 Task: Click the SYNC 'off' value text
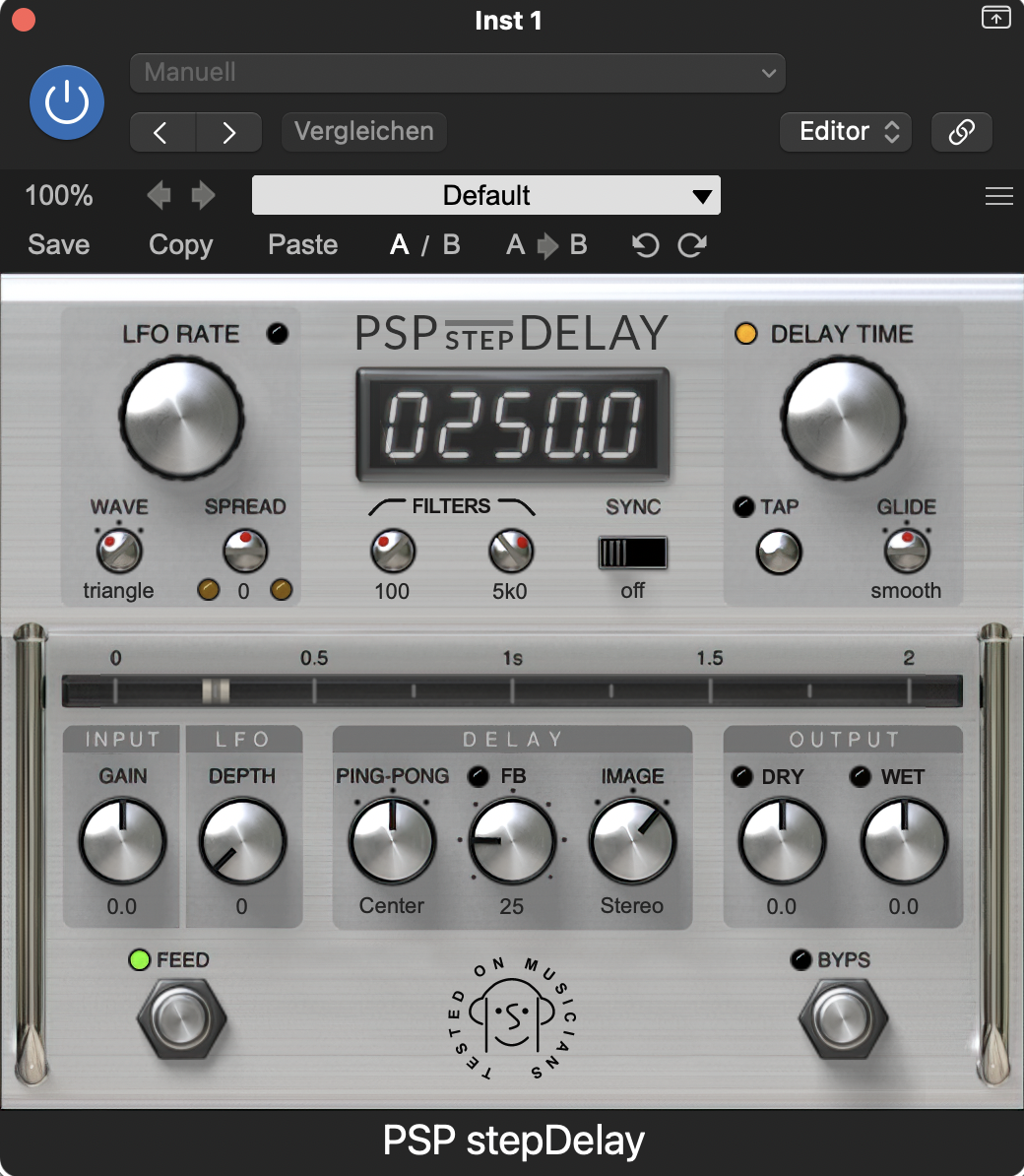click(633, 591)
